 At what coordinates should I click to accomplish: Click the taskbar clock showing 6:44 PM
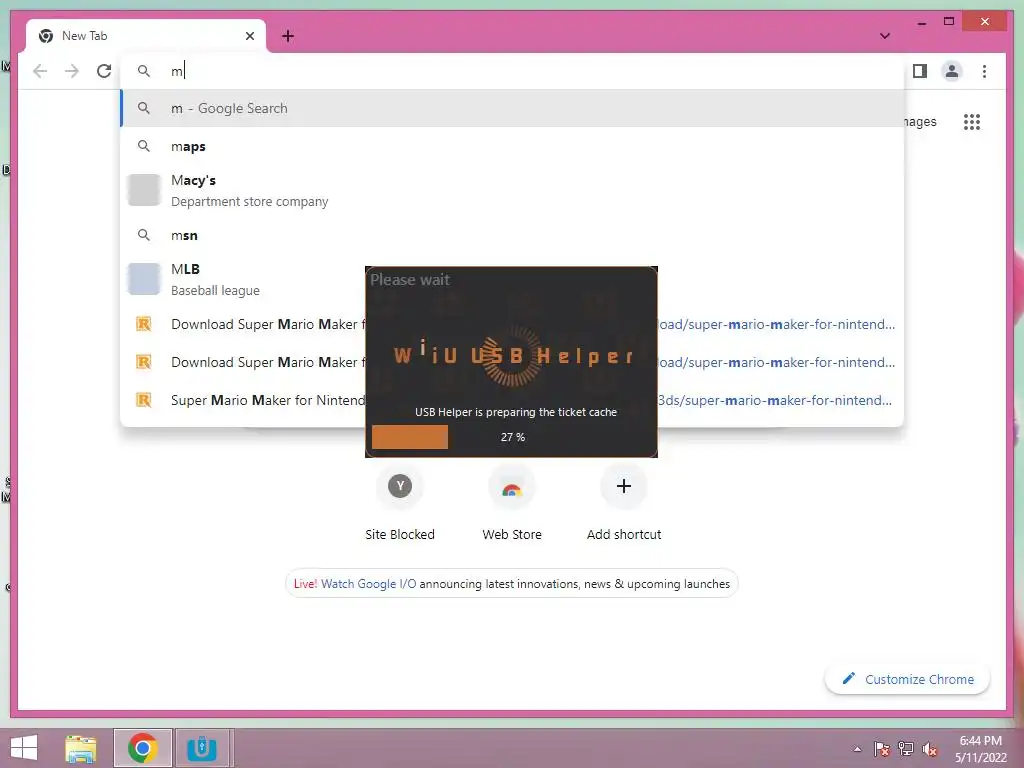tap(980, 749)
